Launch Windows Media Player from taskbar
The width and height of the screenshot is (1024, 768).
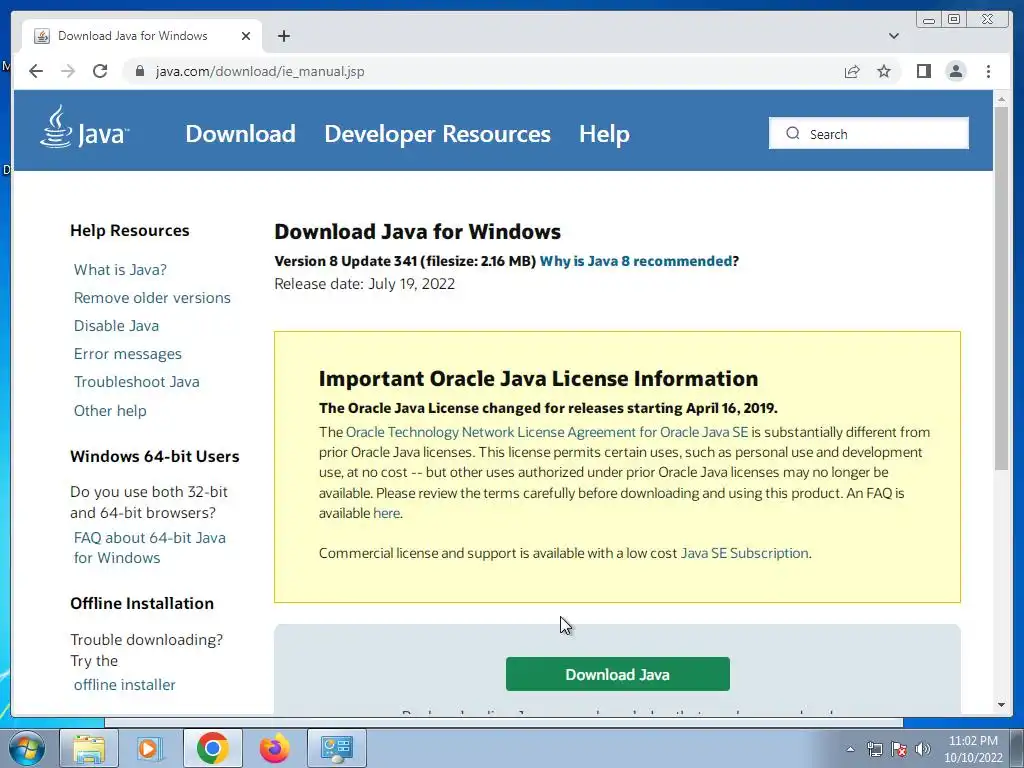[150, 748]
